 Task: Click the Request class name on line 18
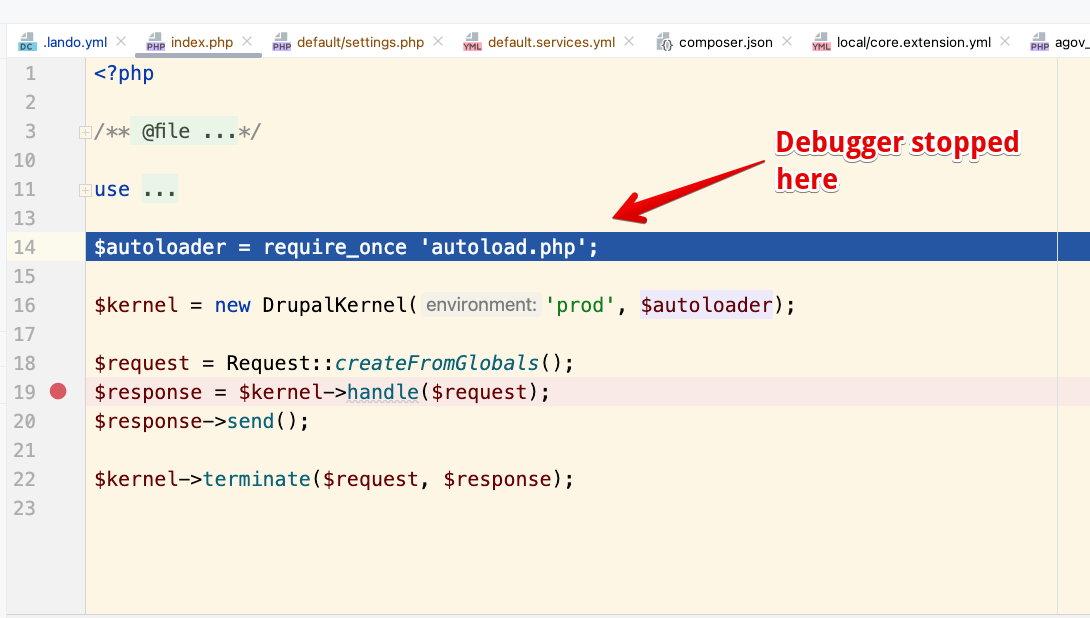(268, 363)
